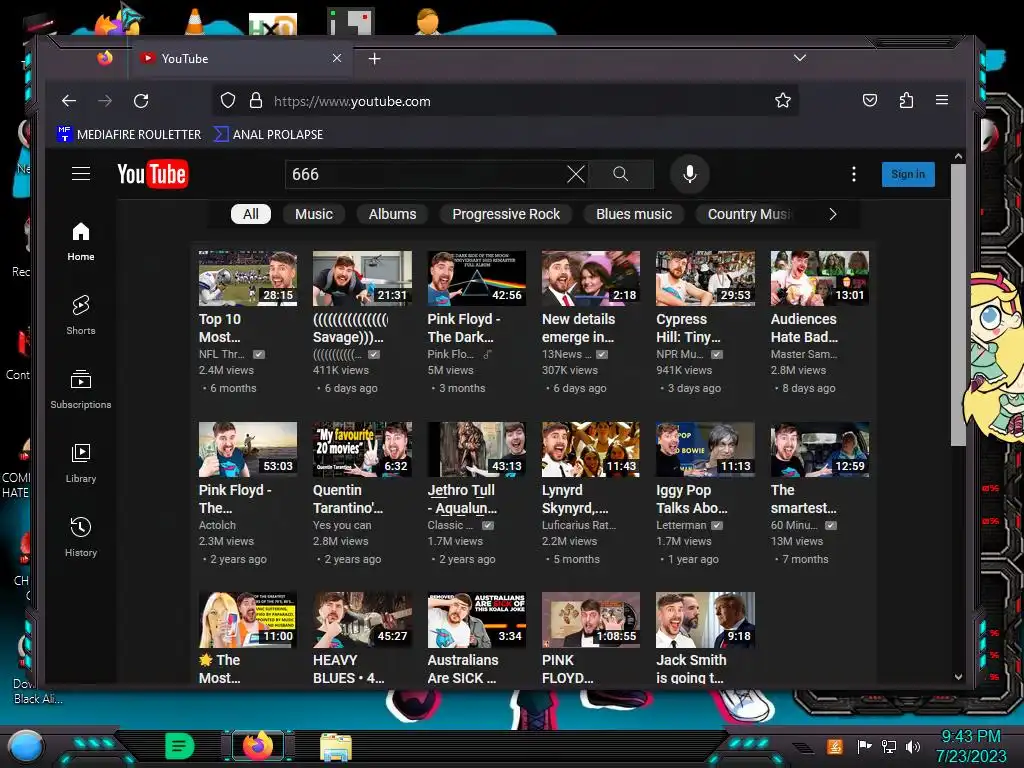Click Firefox icon on the taskbar
This screenshot has width=1024, height=768.
258,745
